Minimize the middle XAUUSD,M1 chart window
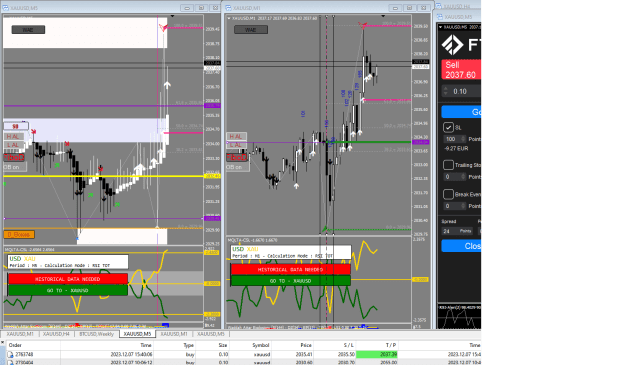Screen dimensions: 625x365 (x=395, y=8)
